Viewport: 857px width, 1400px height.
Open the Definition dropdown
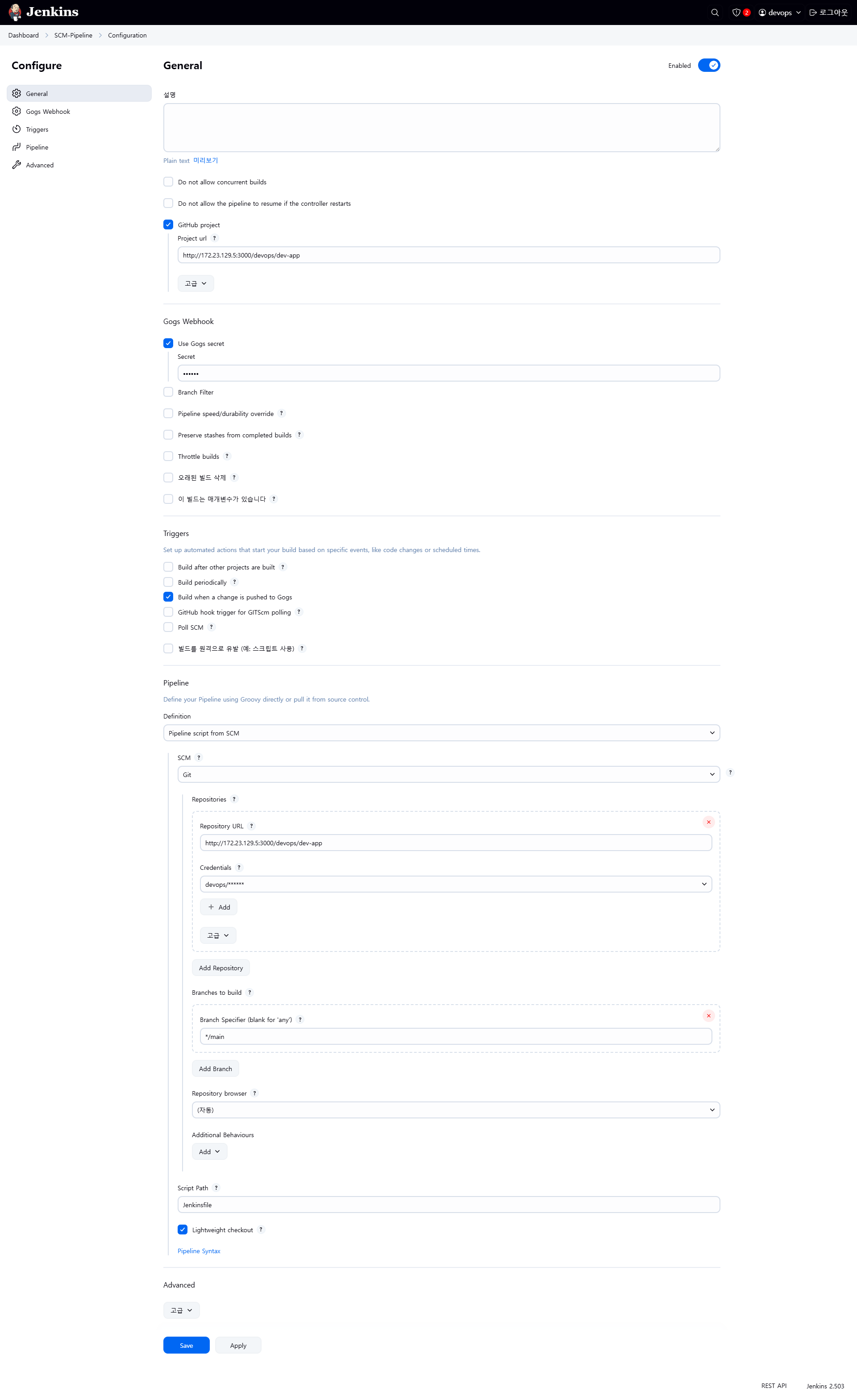441,733
